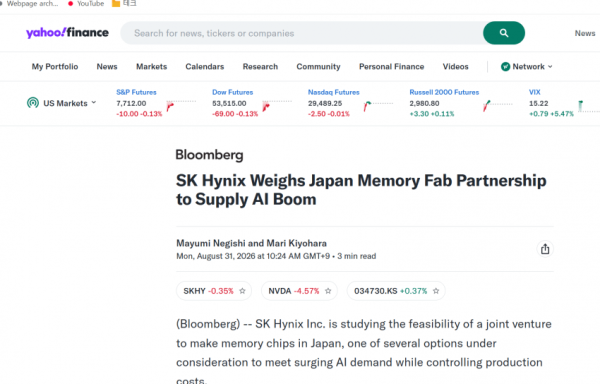Screen dimensions: 600x384
Task: Click the Nasdaq Futures value 29,489.25
Action: pos(325,103)
